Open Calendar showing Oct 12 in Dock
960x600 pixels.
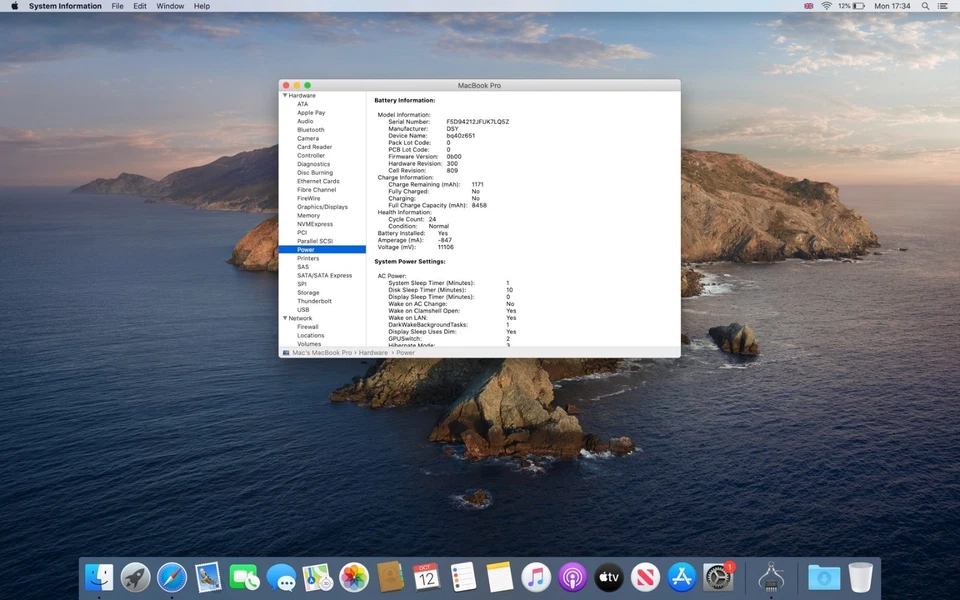[x=426, y=577]
